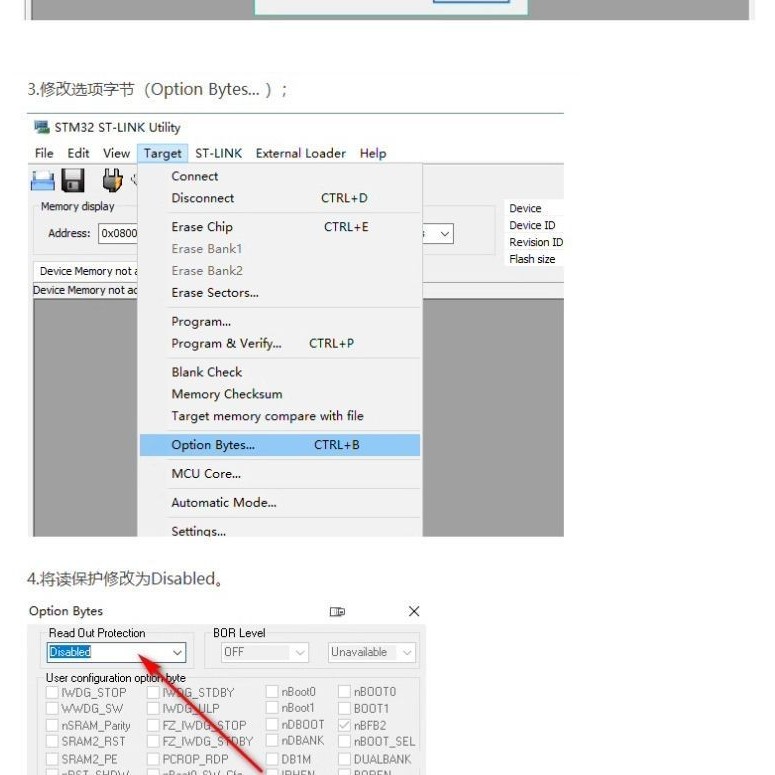
Task: Choose Erase Bank1 menu entry
Action: pos(280,249)
